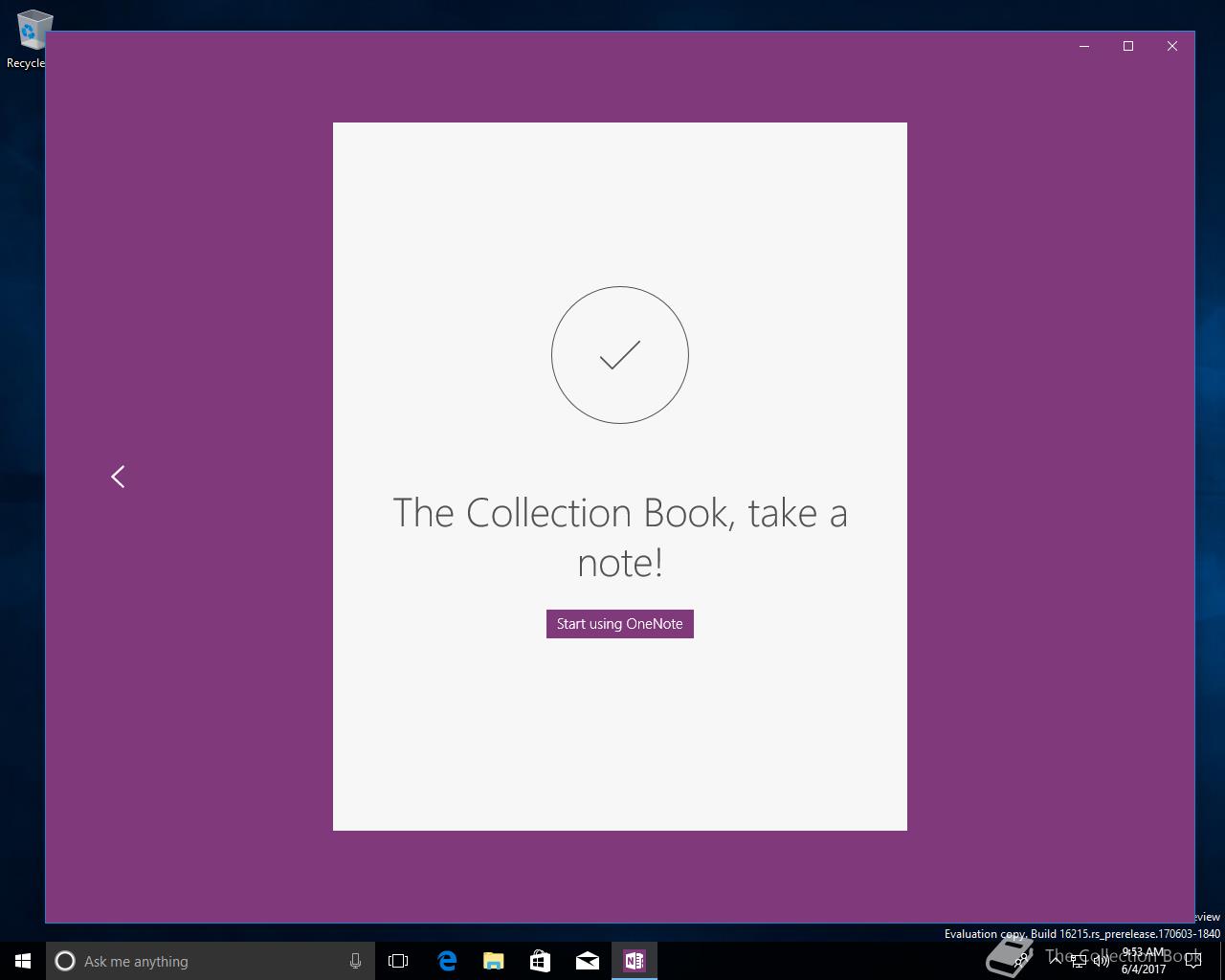Viewport: 1225px width, 980px height.
Task: Close the OneNote window
Action: 1172,46
